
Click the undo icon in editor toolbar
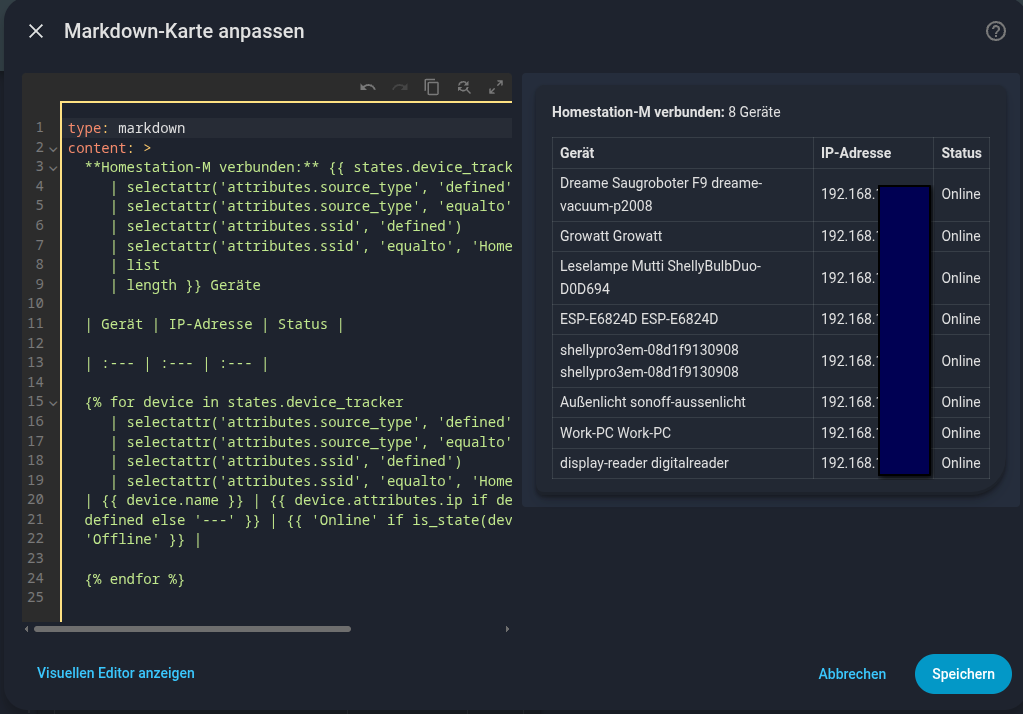pos(368,87)
